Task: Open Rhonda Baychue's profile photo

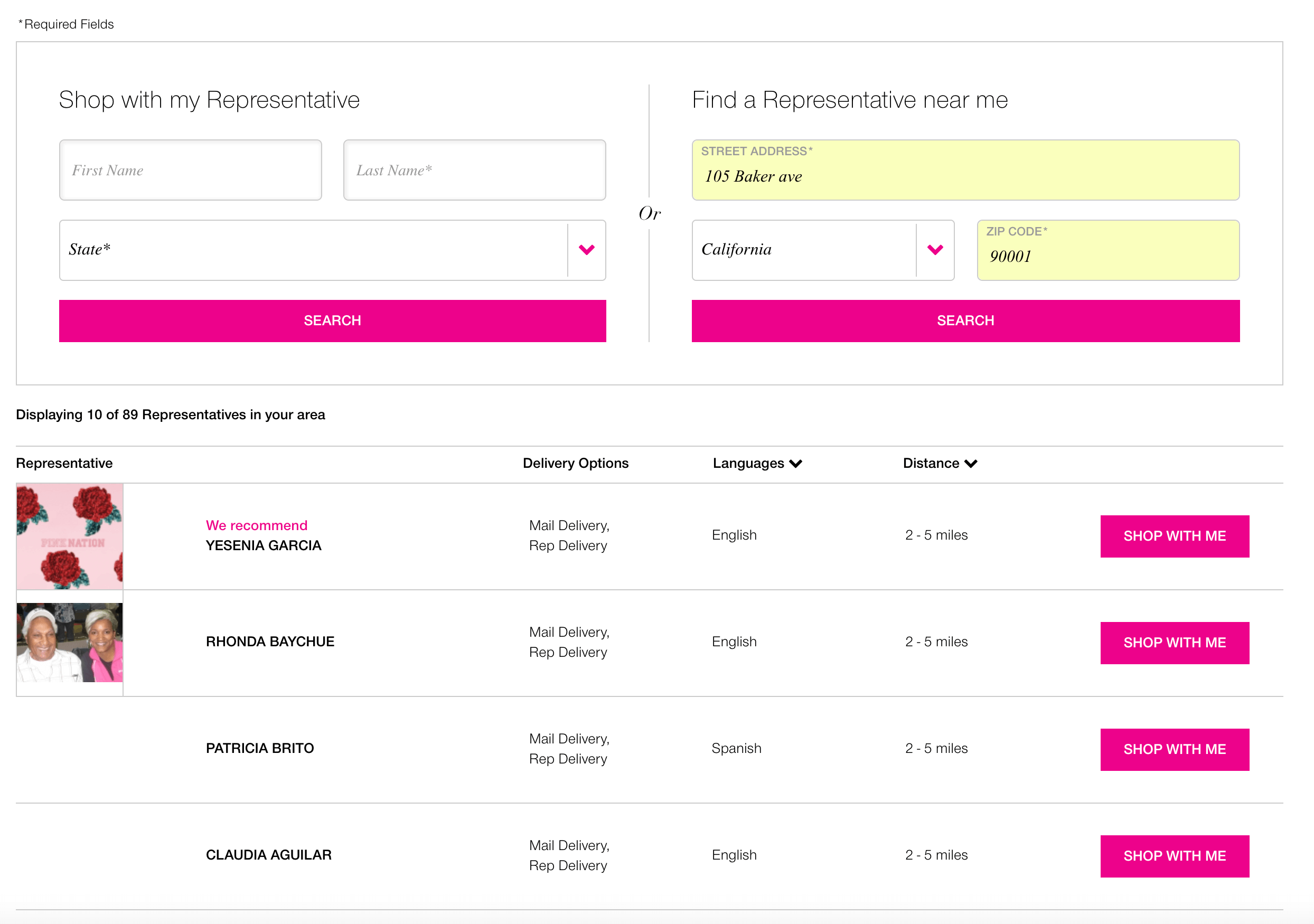Action: coord(70,642)
